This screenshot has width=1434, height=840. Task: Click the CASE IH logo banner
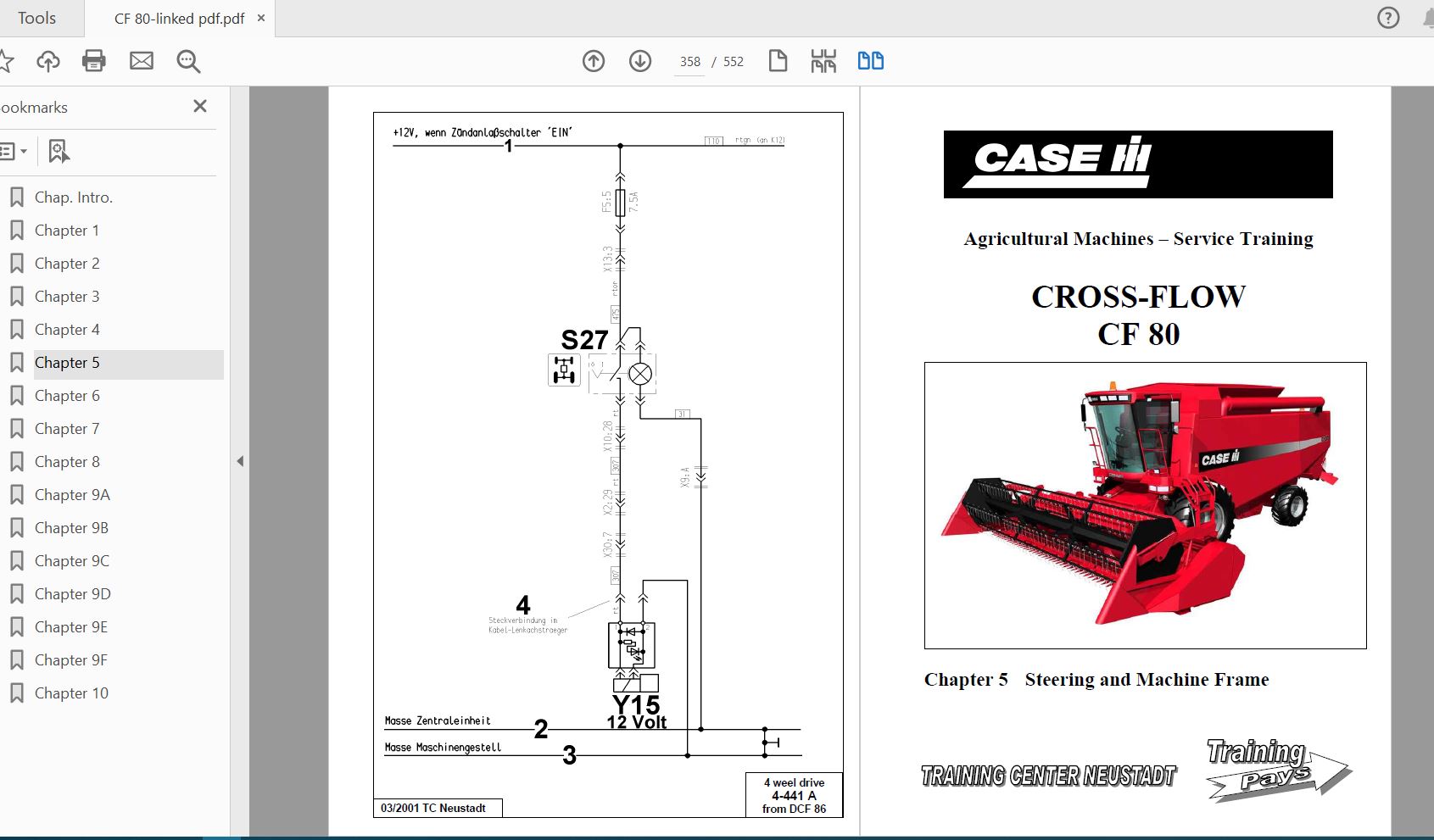point(1138,164)
